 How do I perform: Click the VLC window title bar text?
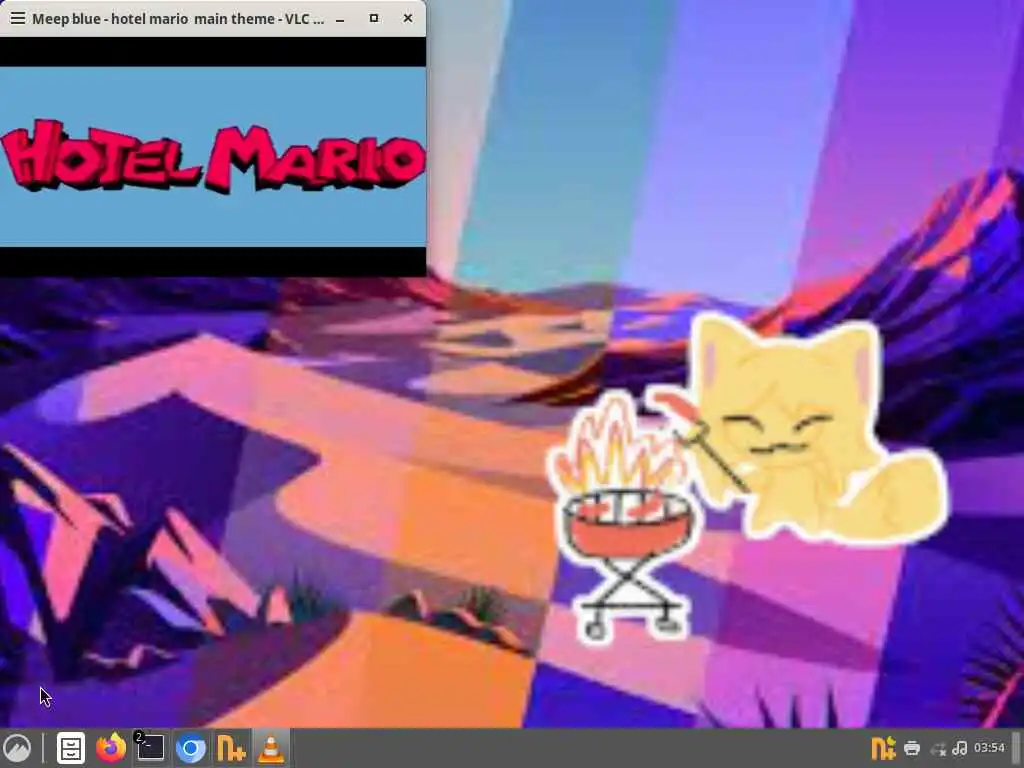(178, 19)
